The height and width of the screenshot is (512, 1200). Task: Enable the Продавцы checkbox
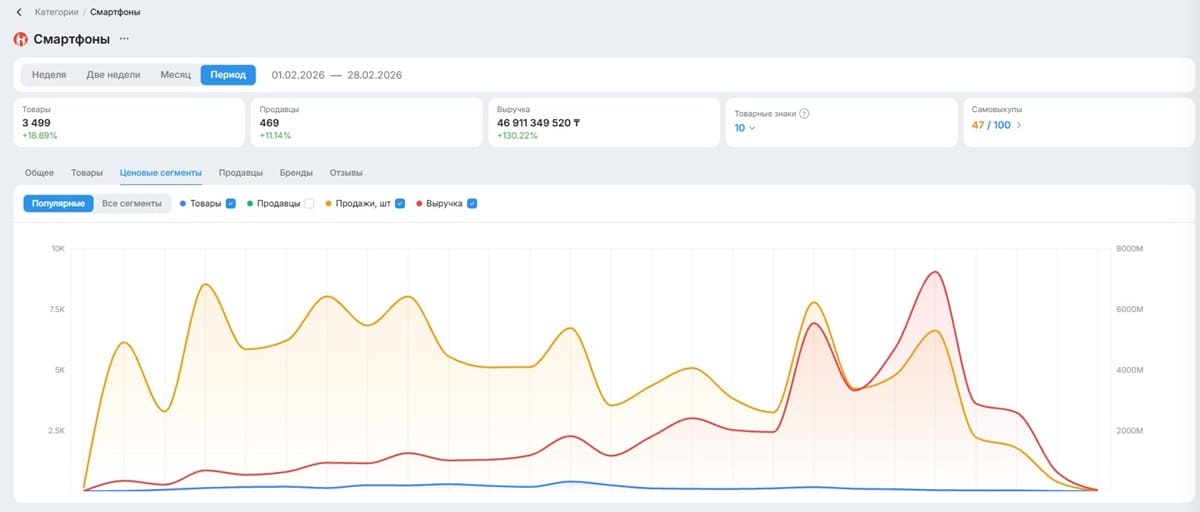(x=309, y=203)
